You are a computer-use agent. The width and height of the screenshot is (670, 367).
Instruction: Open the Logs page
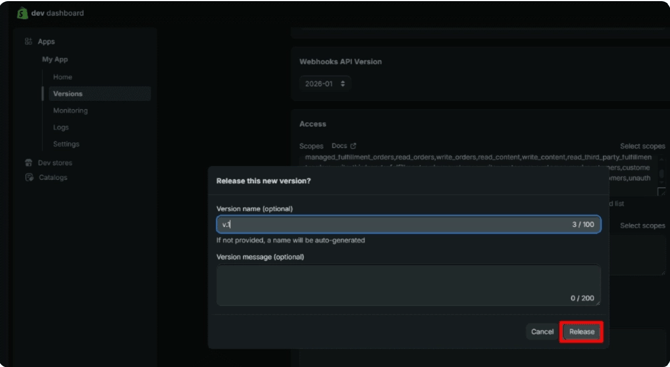pos(61,127)
